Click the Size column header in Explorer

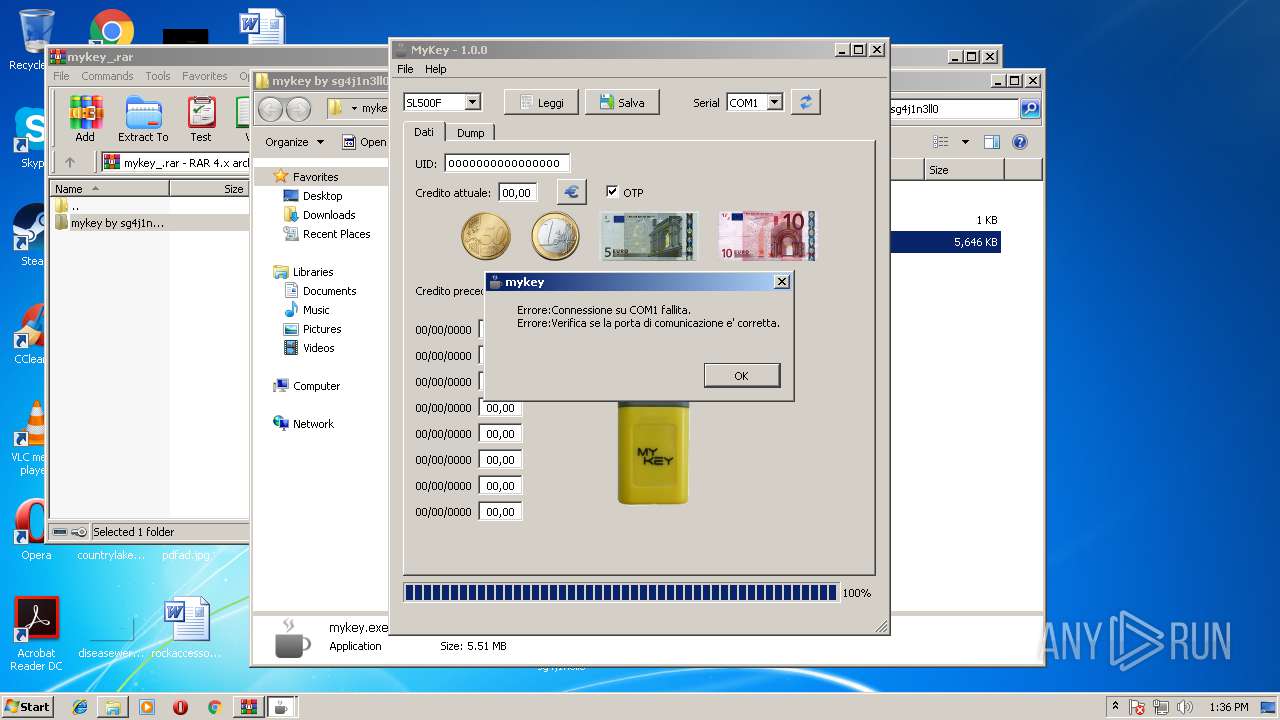click(964, 170)
